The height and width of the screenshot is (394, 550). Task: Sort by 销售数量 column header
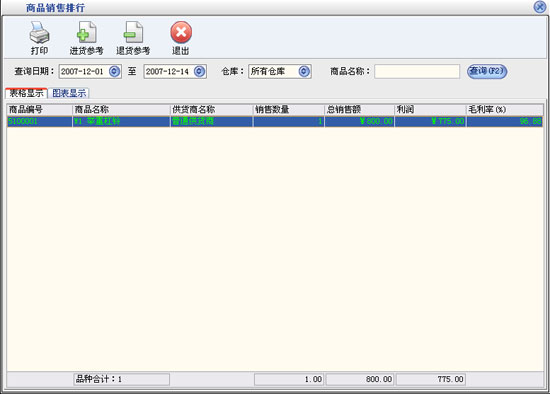289,109
